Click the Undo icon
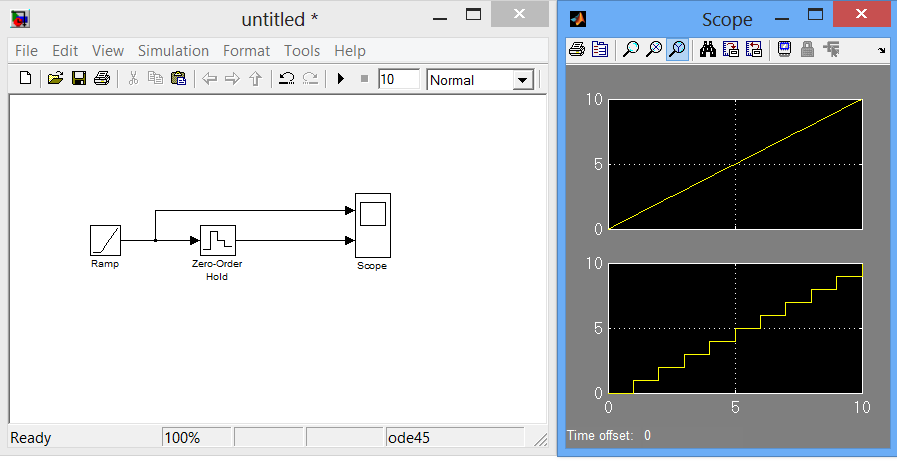The width and height of the screenshot is (897, 461). click(287, 78)
